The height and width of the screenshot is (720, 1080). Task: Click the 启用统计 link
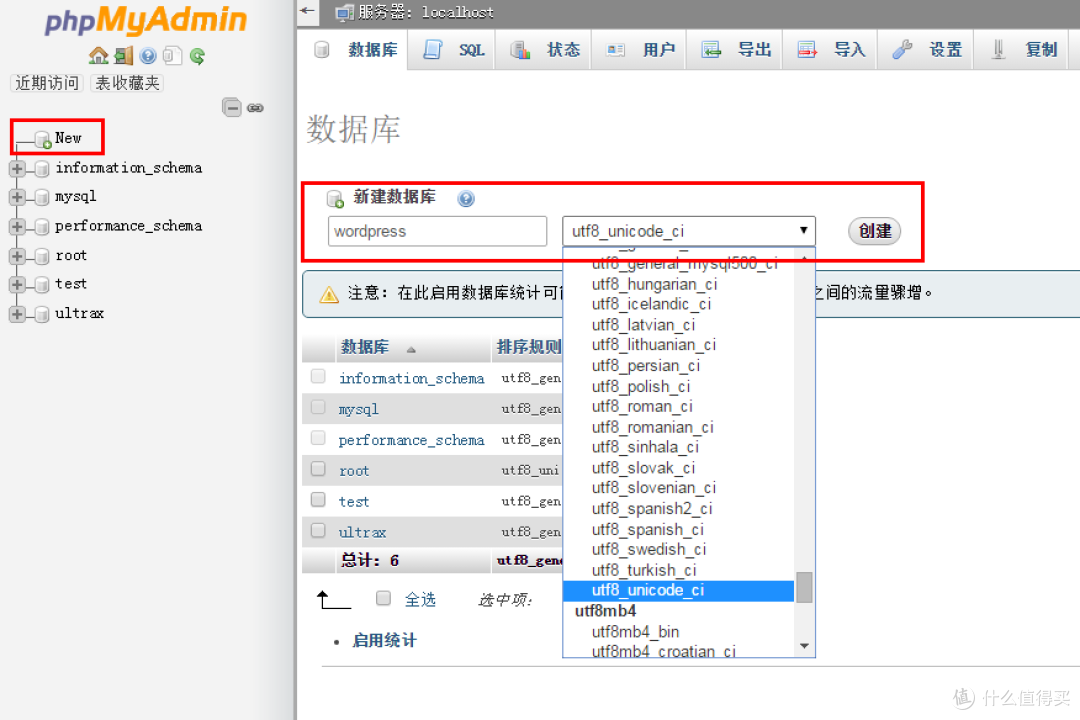point(384,640)
